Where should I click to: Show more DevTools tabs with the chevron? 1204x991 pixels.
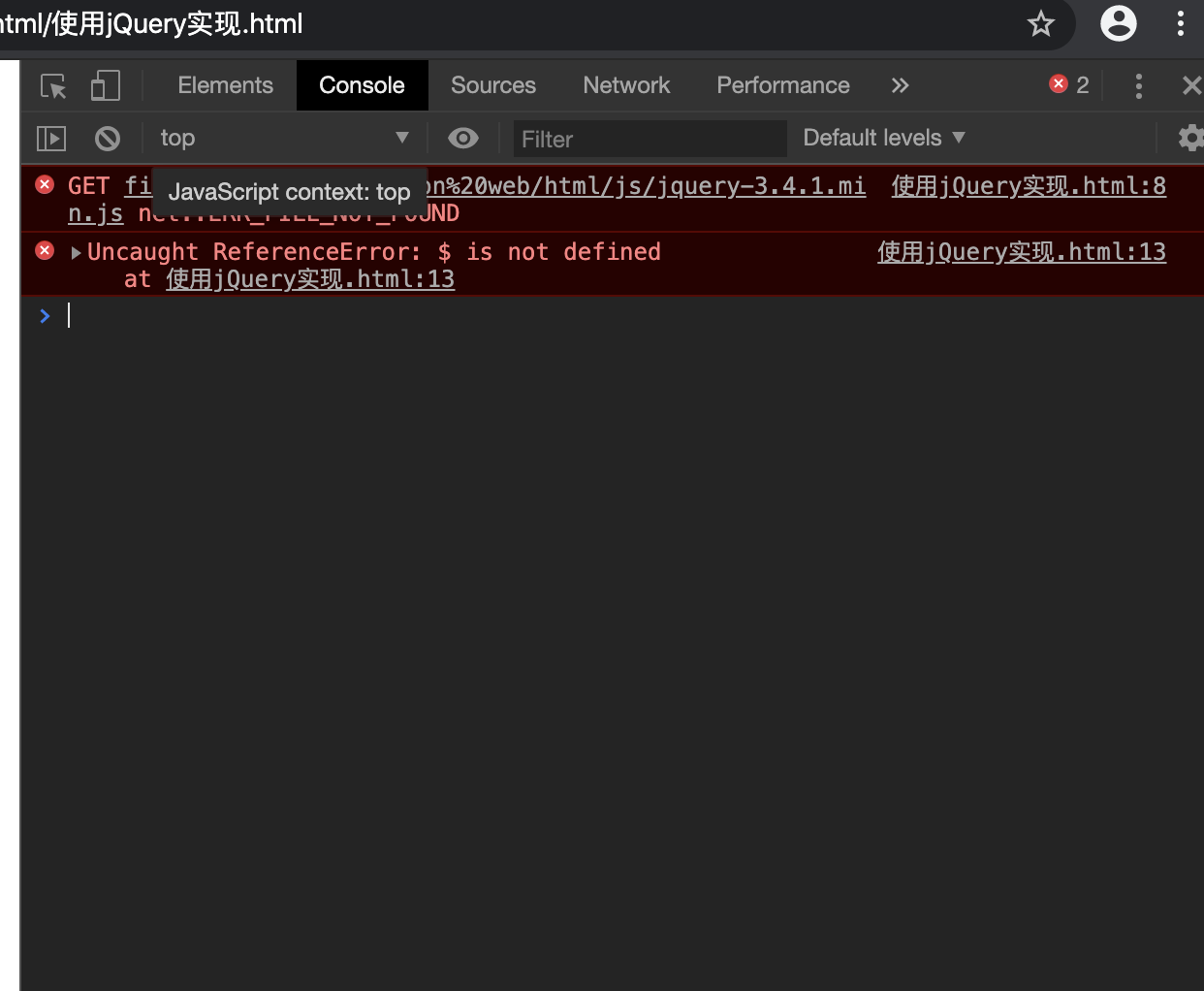click(x=900, y=85)
